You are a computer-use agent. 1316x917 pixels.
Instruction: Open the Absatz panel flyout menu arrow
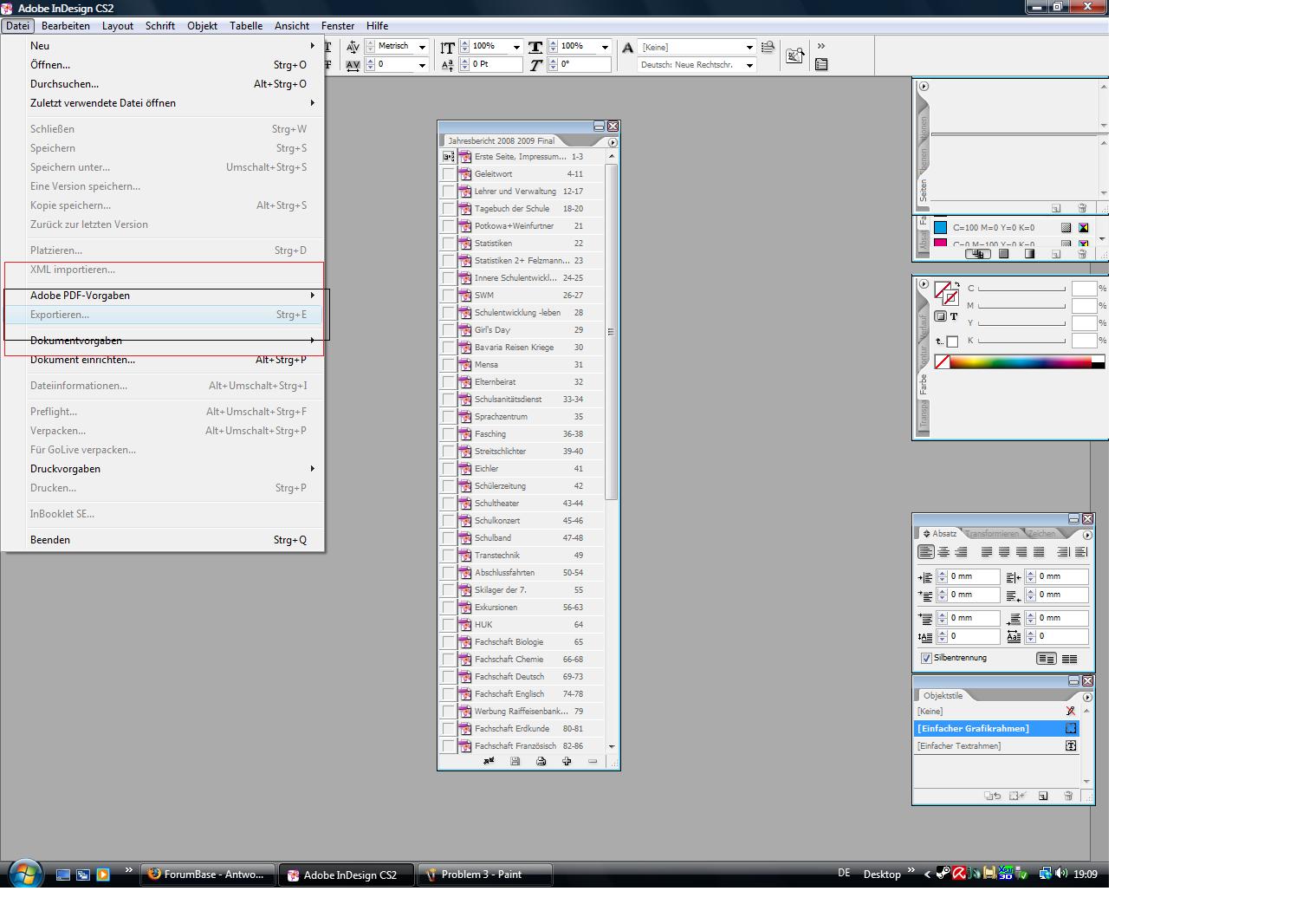(x=1087, y=535)
